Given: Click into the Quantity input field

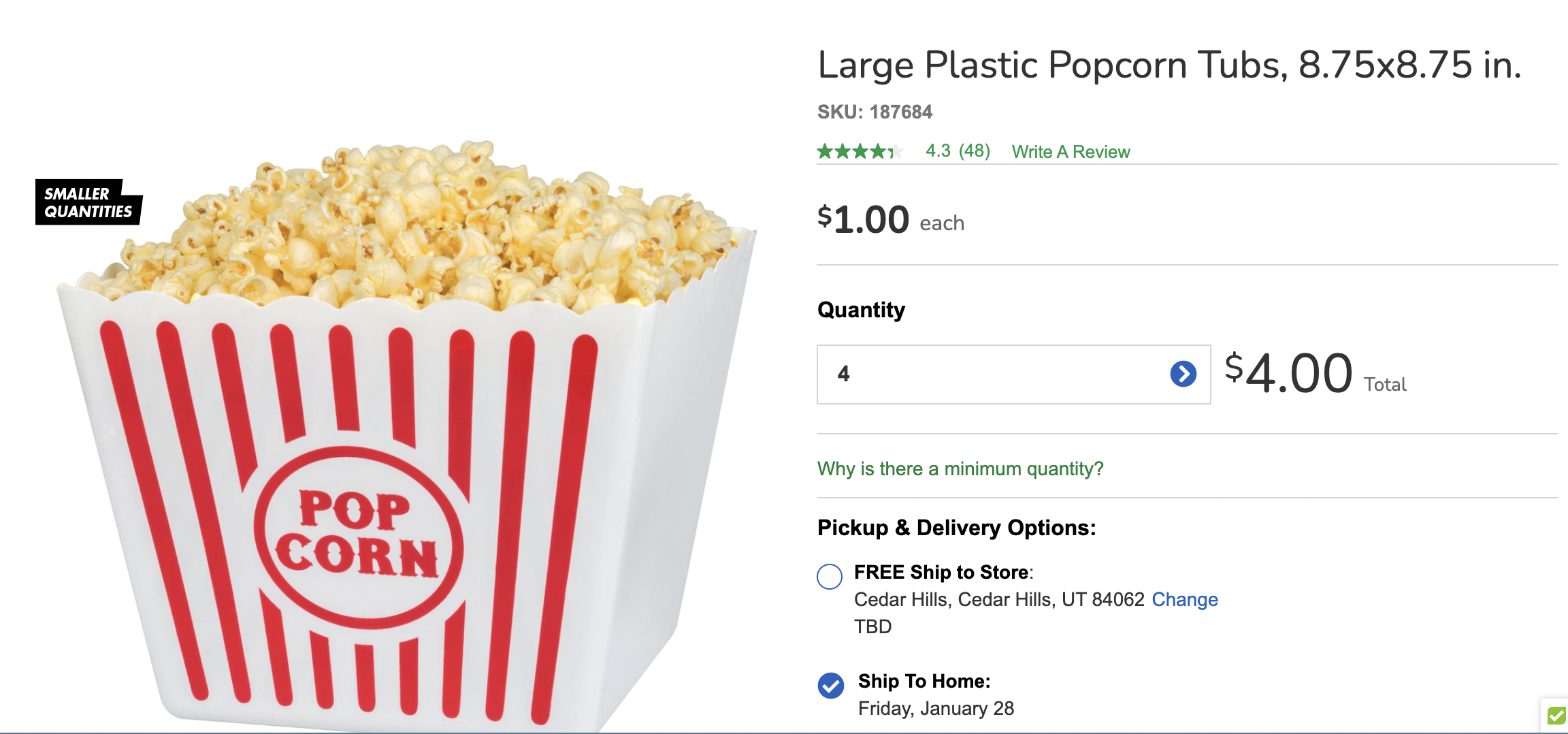Looking at the screenshot, I should point(1013,374).
